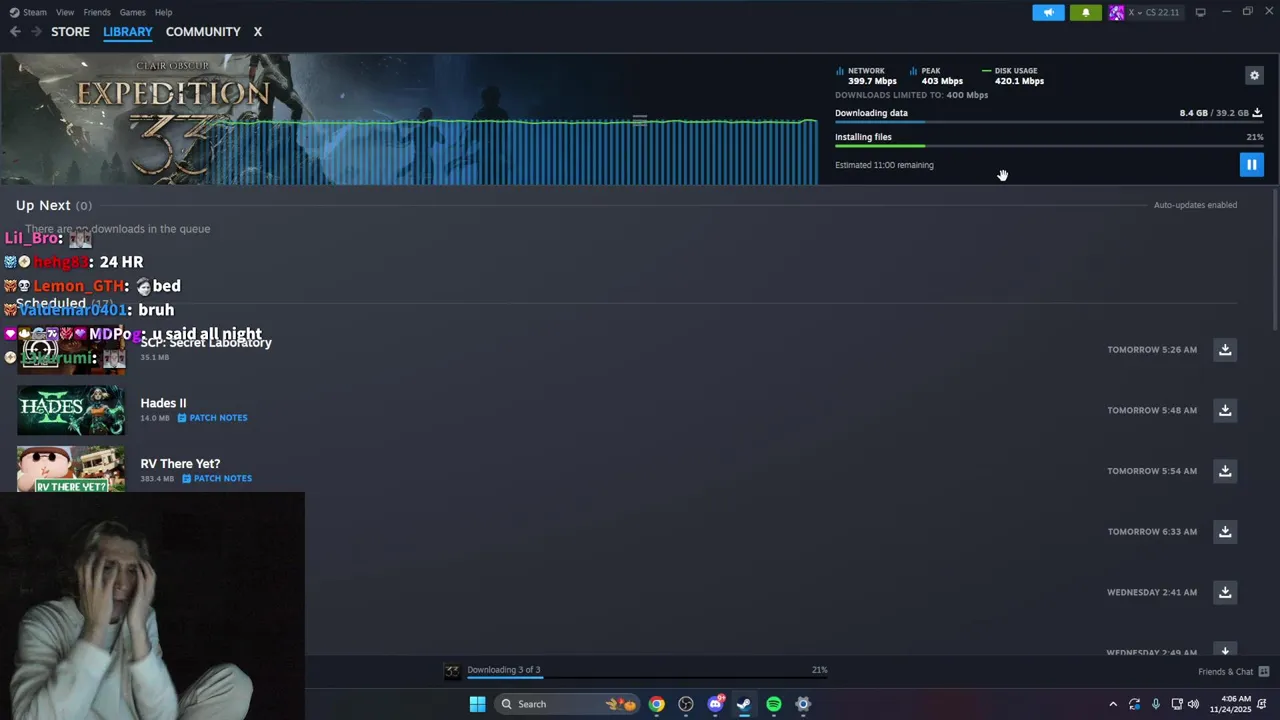Screen dimensions: 1280x720
Task: Open Discord from taskbar
Action: pyautogui.click(x=715, y=704)
